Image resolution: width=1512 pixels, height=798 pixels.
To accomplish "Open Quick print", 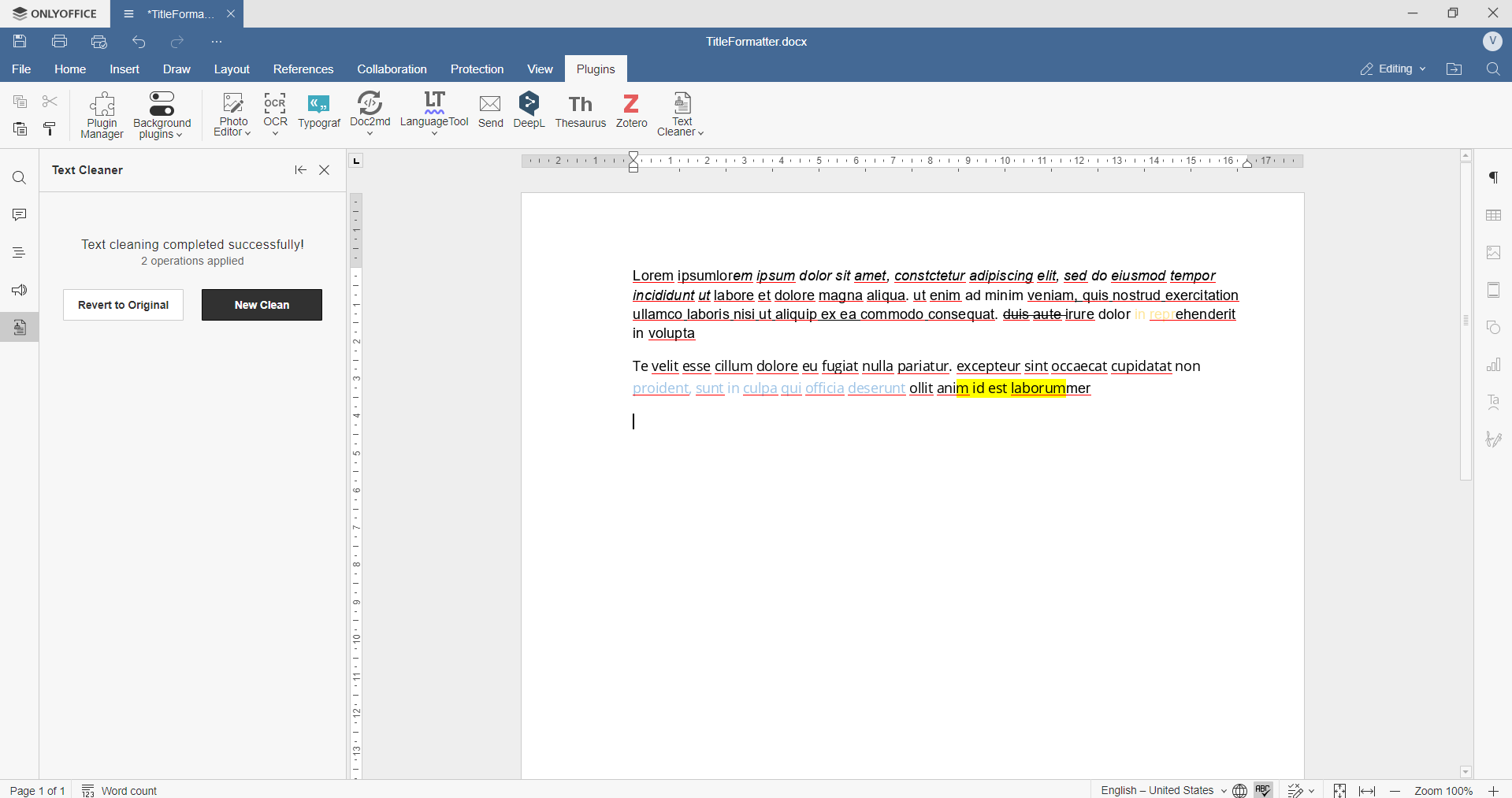I will tap(98, 42).
